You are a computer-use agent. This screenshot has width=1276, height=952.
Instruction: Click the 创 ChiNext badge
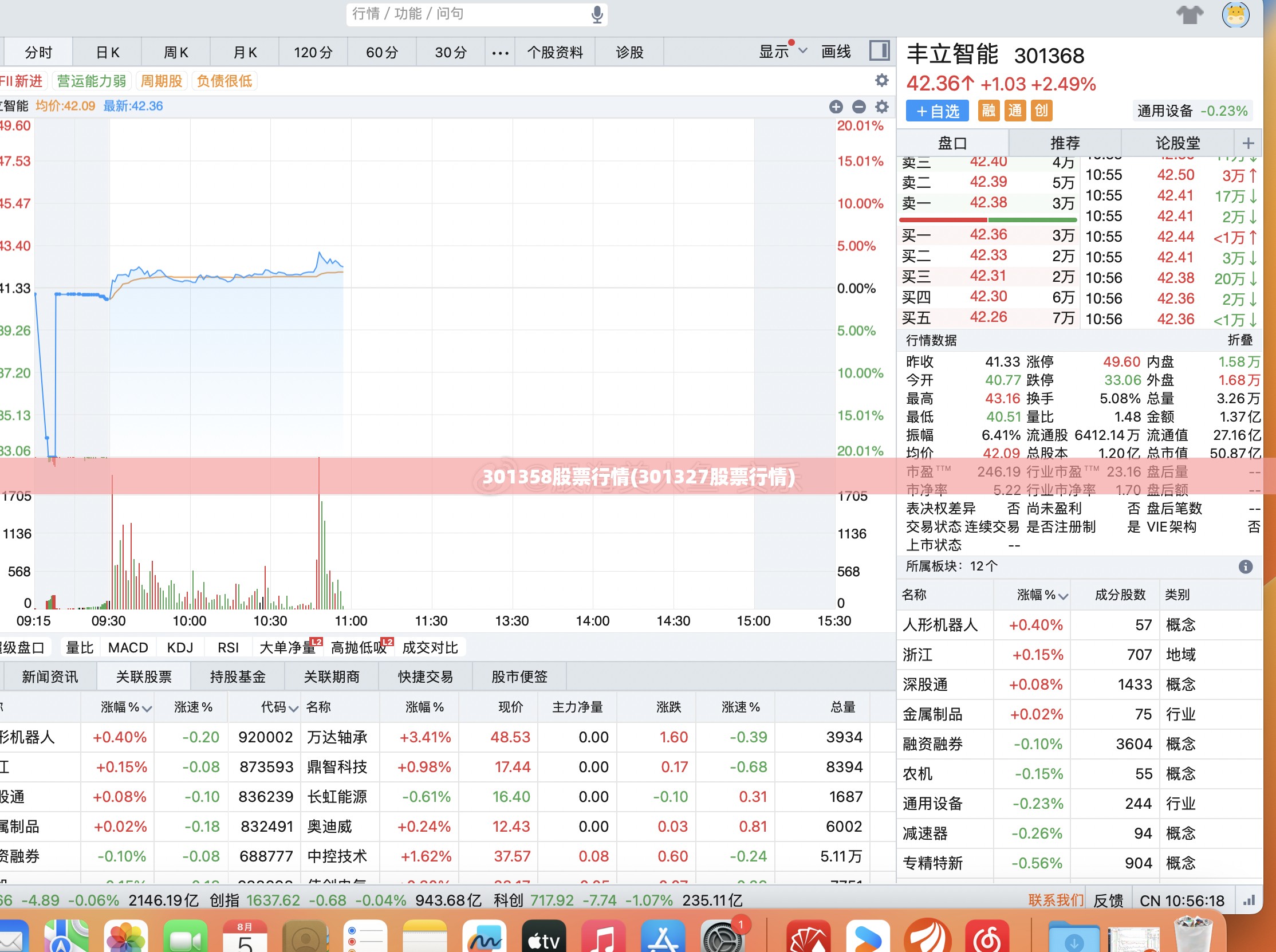(x=1042, y=111)
